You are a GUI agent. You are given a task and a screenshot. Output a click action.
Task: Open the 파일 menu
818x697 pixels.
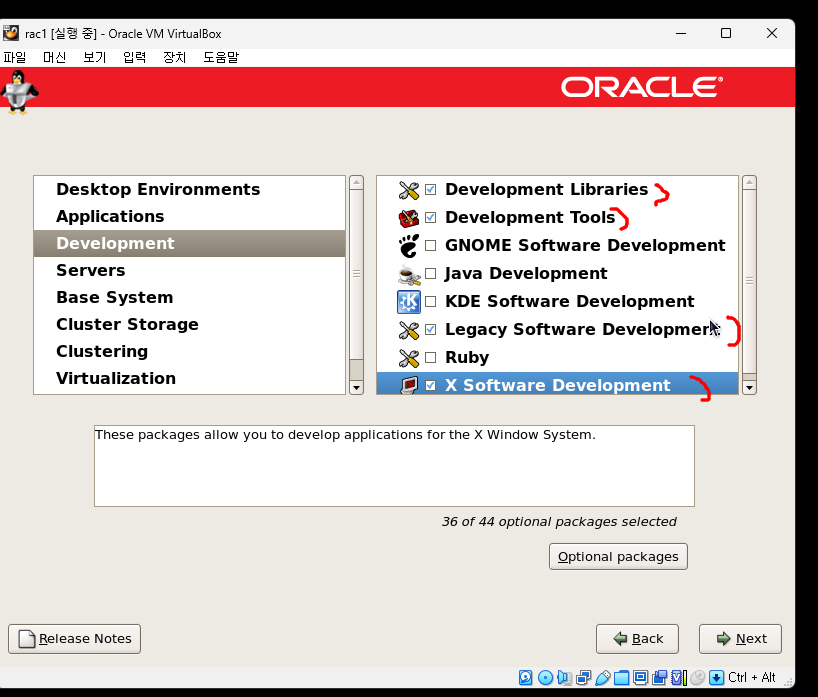click(15, 57)
